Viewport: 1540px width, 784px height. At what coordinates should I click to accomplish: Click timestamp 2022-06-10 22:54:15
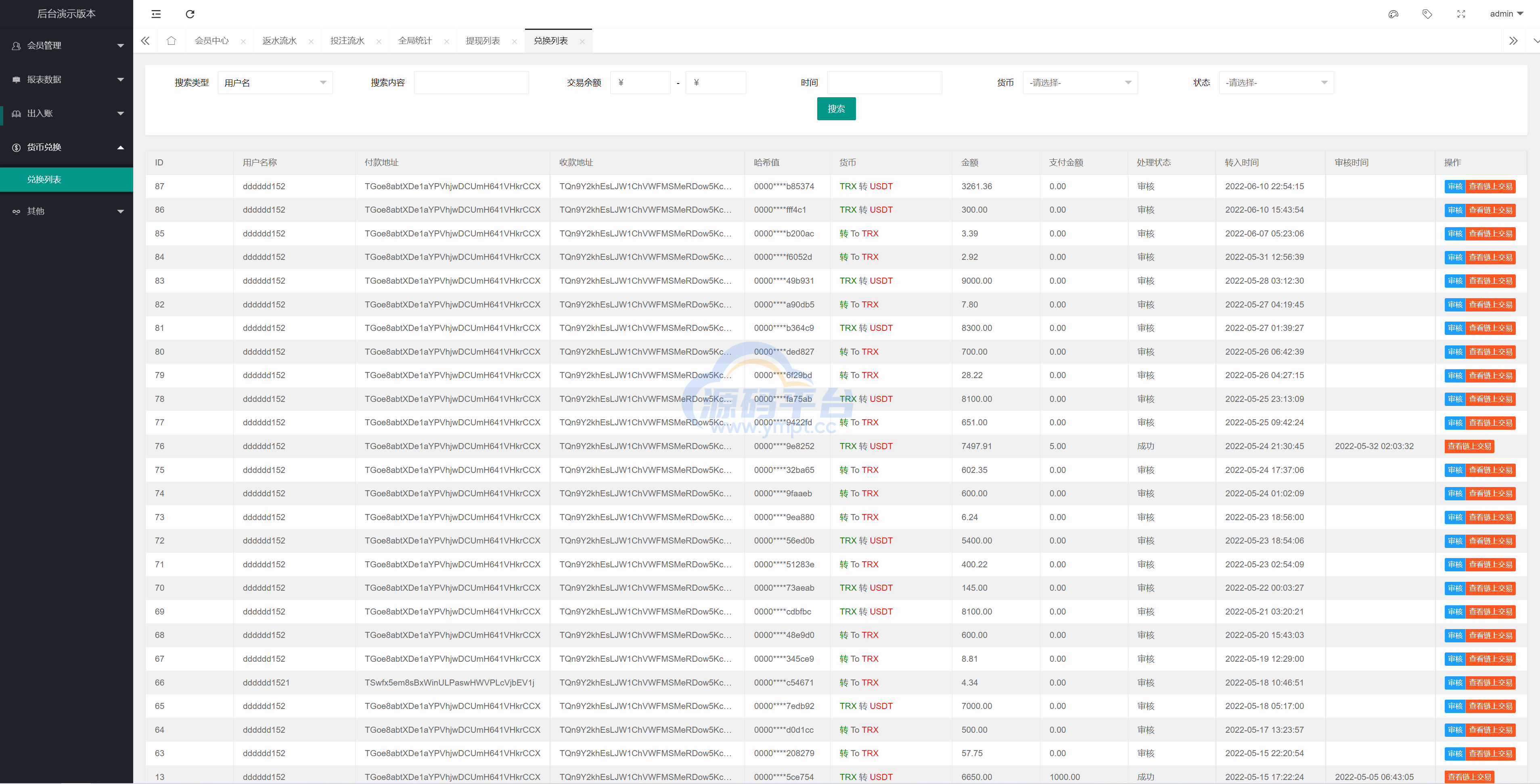pyautogui.click(x=1264, y=186)
